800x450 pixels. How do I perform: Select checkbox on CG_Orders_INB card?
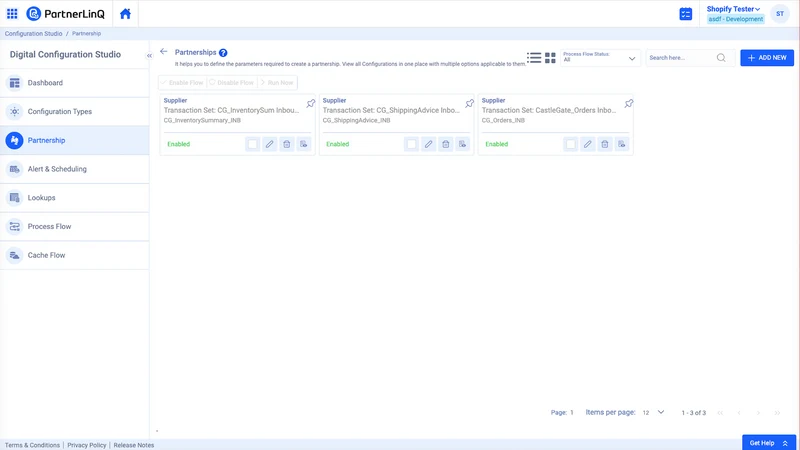[x=570, y=144]
